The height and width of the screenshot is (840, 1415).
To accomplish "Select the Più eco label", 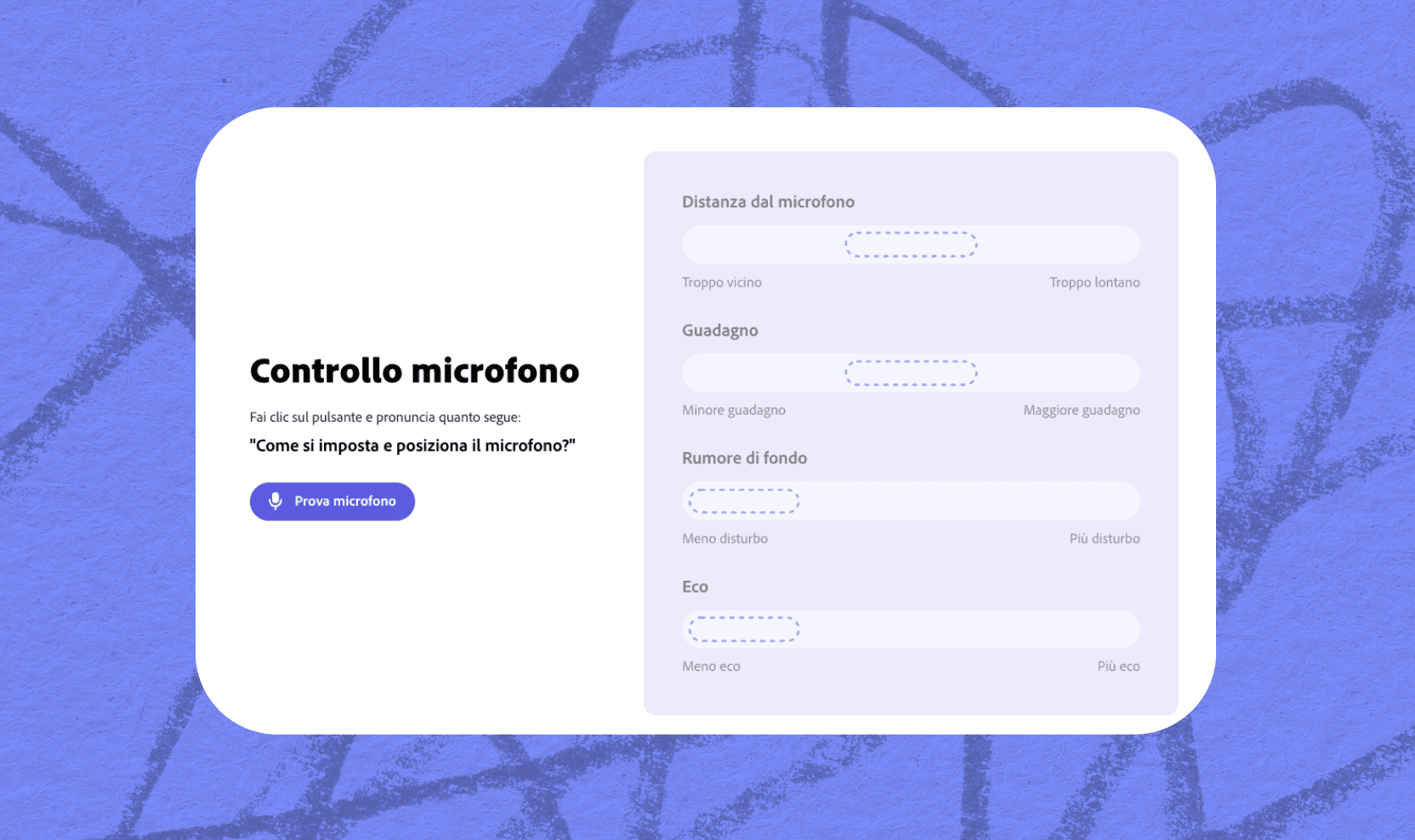I will pyautogui.click(x=1118, y=666).
